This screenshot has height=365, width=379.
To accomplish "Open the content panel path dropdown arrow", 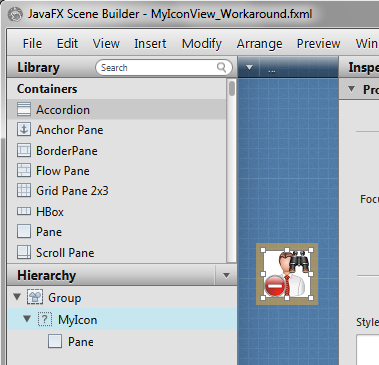I will click(249, 68).
